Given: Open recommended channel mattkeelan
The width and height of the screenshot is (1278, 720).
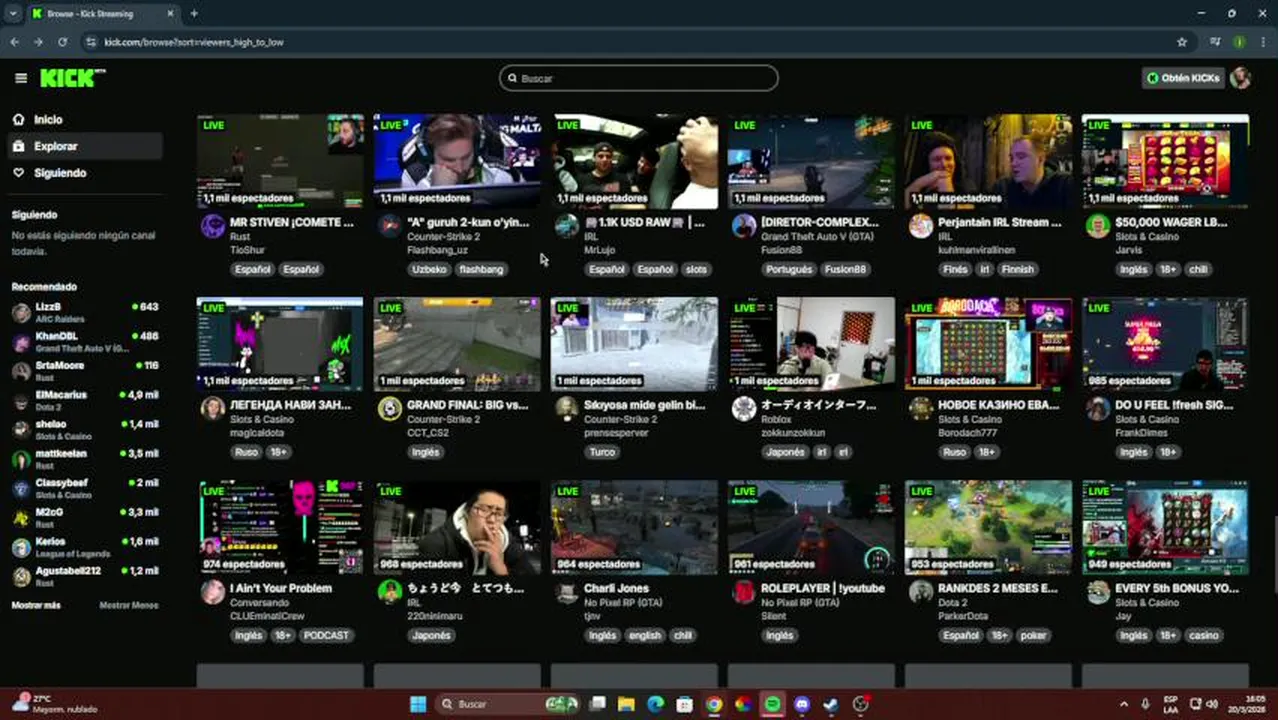Looking at the screenshot, I should click(x=84, y=459).
